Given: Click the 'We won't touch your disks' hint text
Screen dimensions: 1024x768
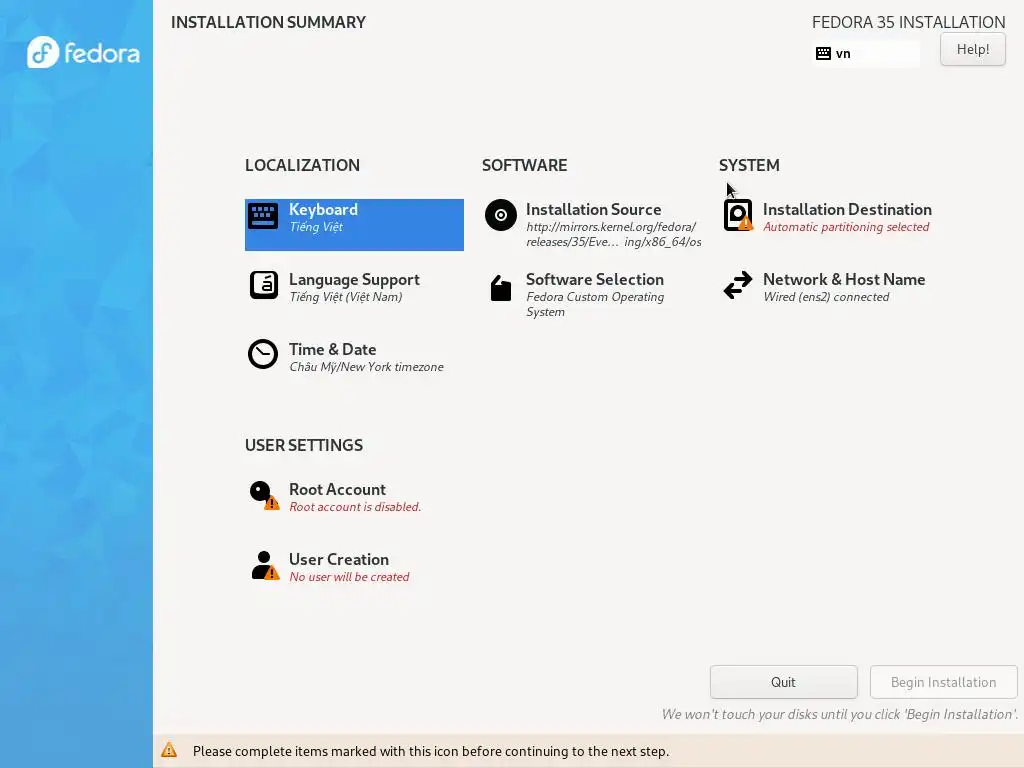Looking at the screenshot, I should coord(840,714).
